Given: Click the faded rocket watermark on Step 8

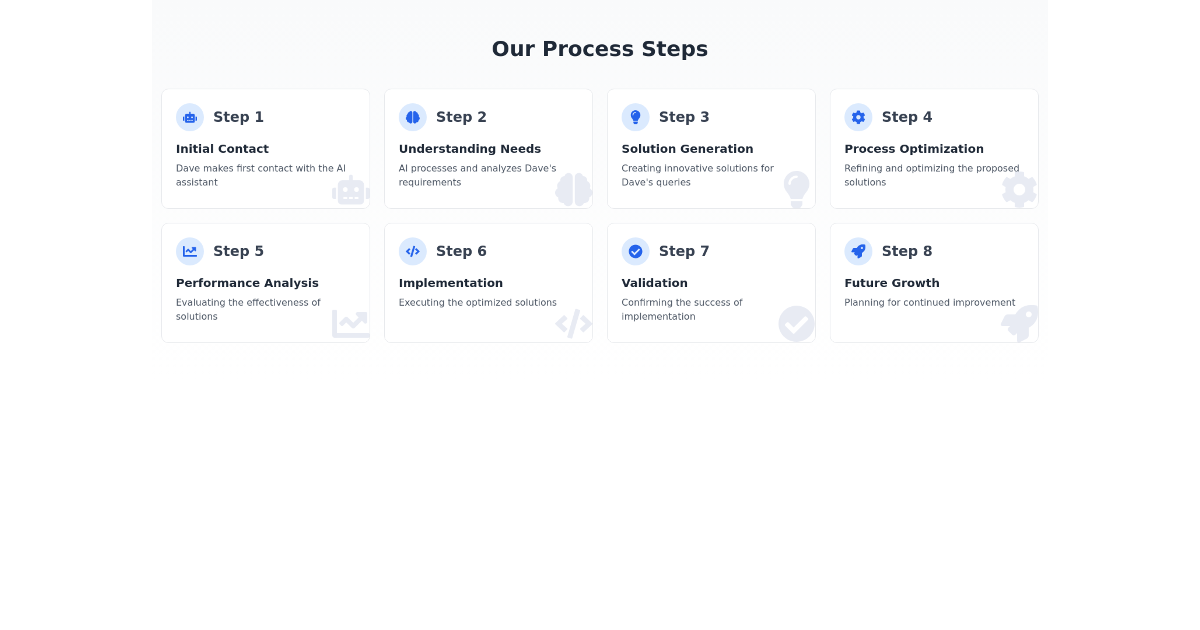Looking at the screenshot, I should point(1019,323).
